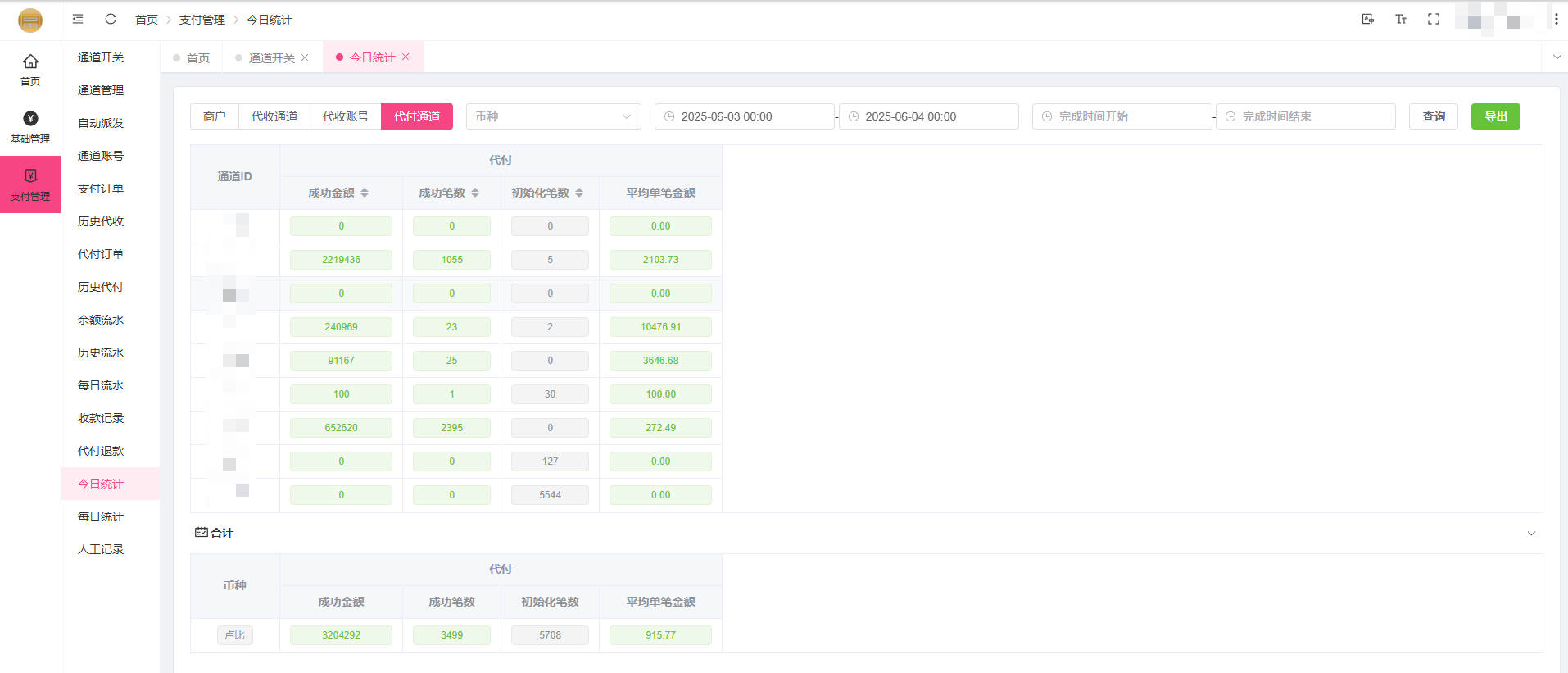Viewport: 1568px width, 673px height.
Task: Click the 查询 button
Action: coord(1433,116)
